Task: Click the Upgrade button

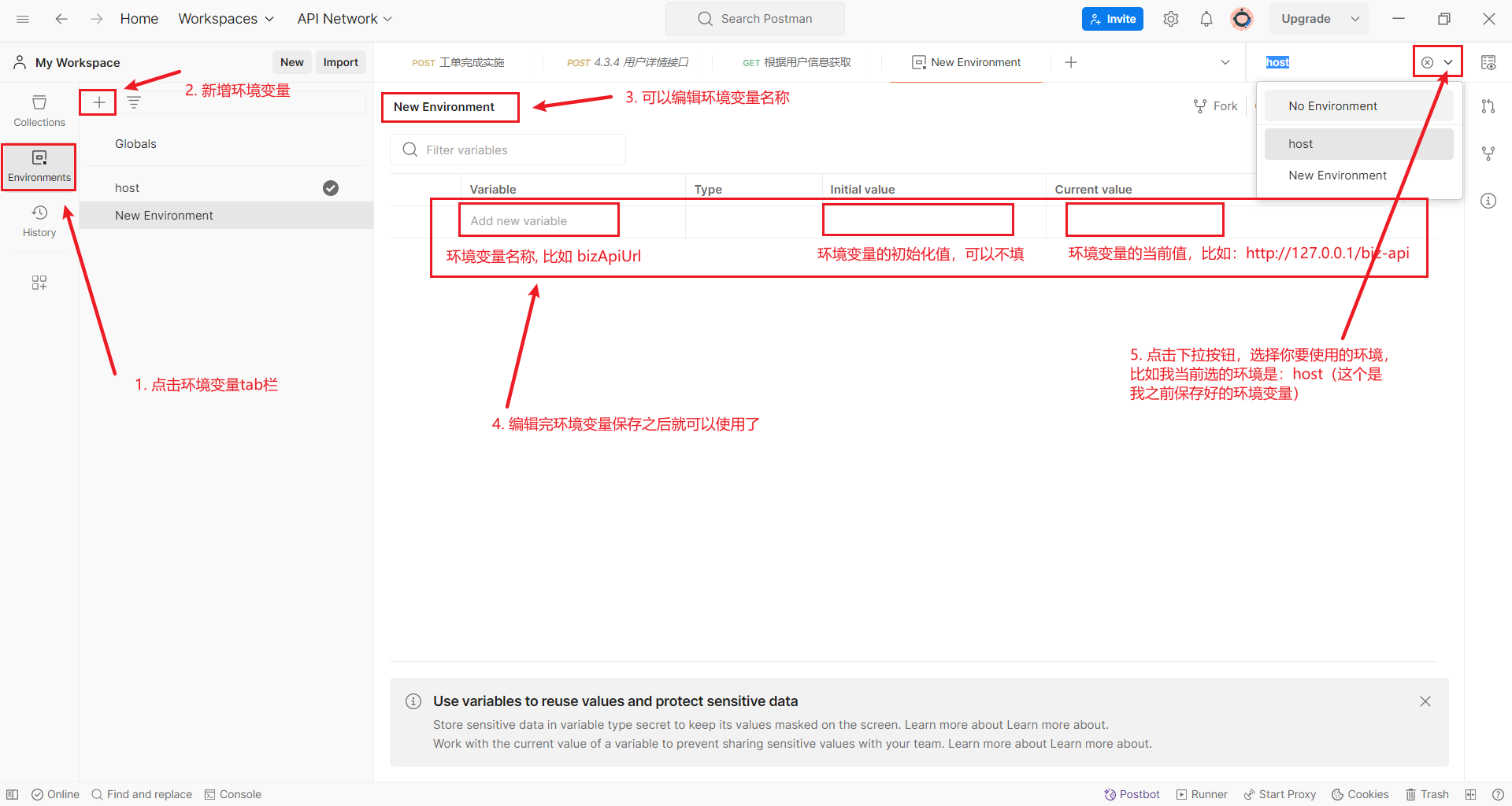Action: click(x=1306, y=19)
